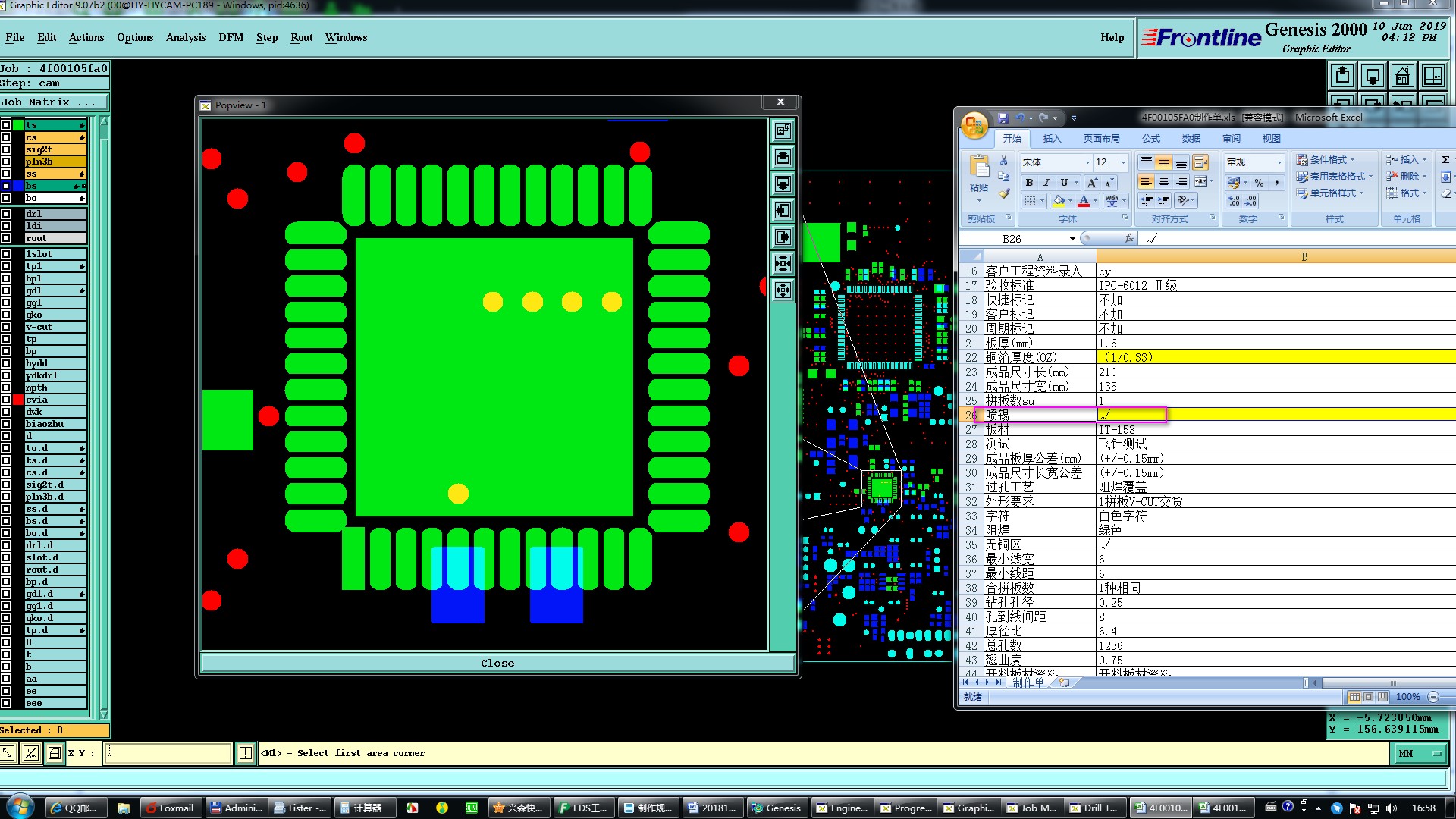Enable the checkbox next to the cs layer
1456x819 pixels.
[x=6, y=137]
